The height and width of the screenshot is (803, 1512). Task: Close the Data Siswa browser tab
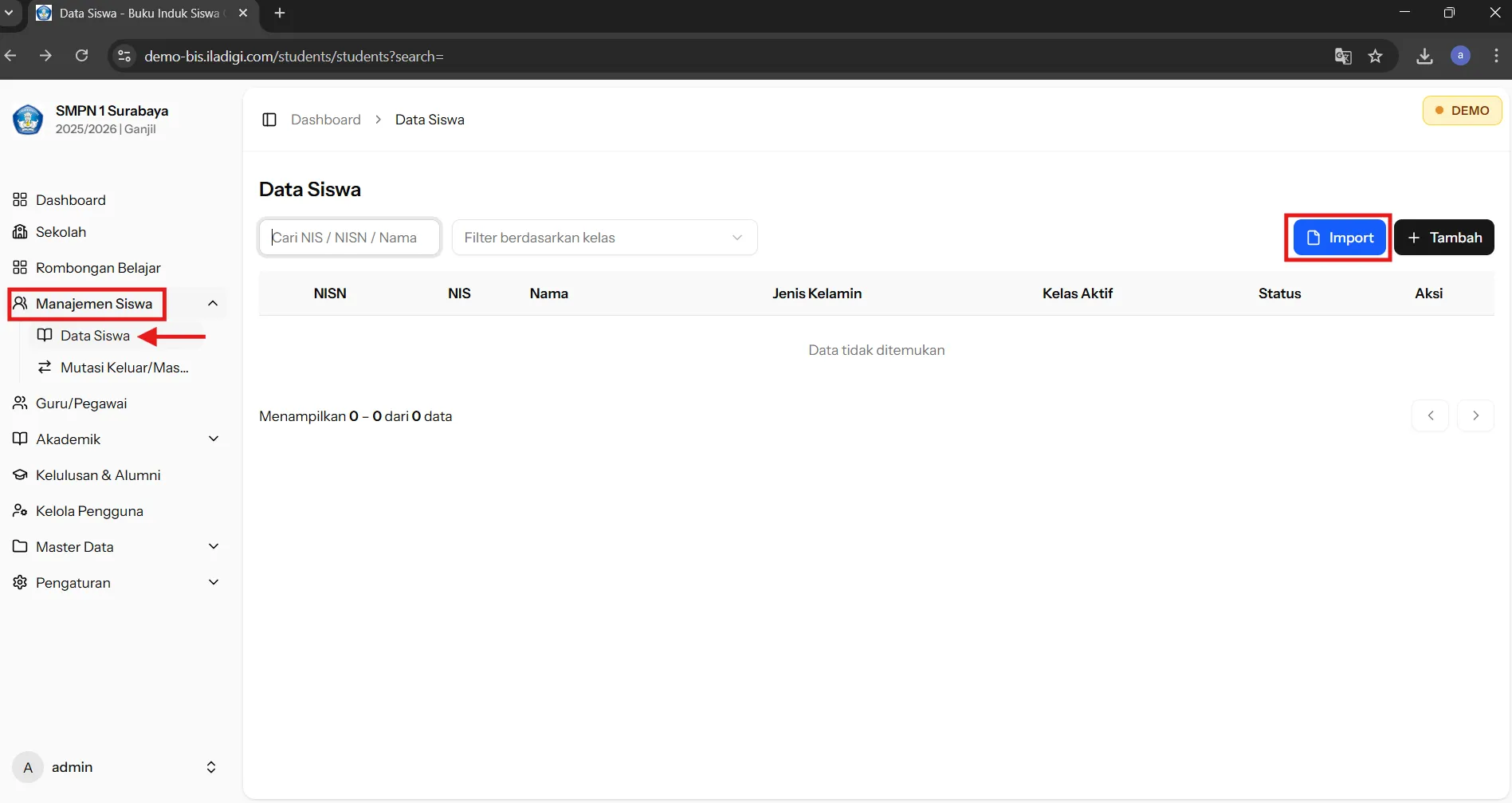coord(243,13)
